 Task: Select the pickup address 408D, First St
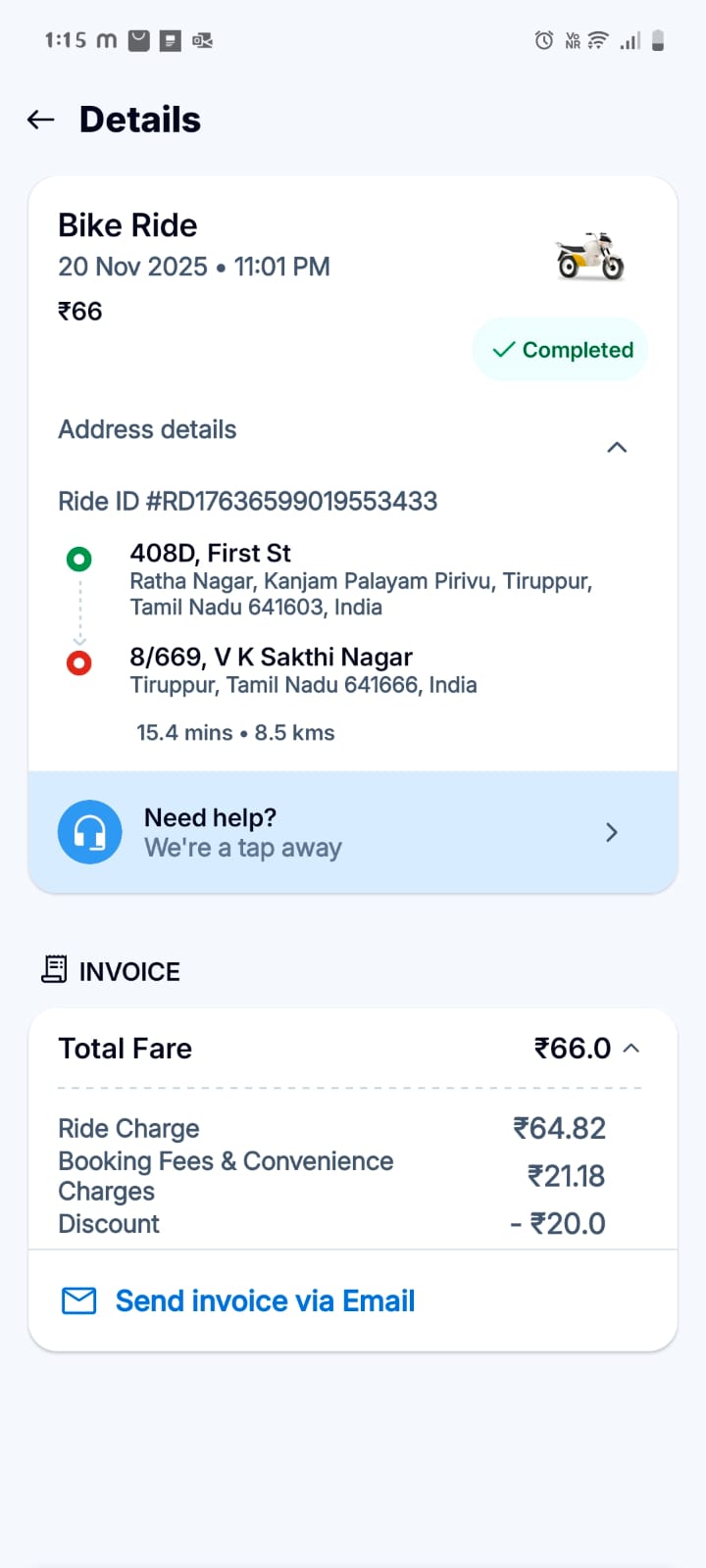click(210, 554)
